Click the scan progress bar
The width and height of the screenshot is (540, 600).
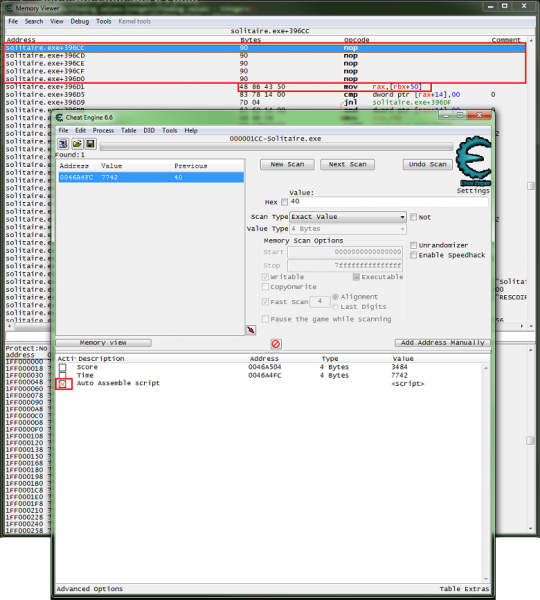(276, 147)
